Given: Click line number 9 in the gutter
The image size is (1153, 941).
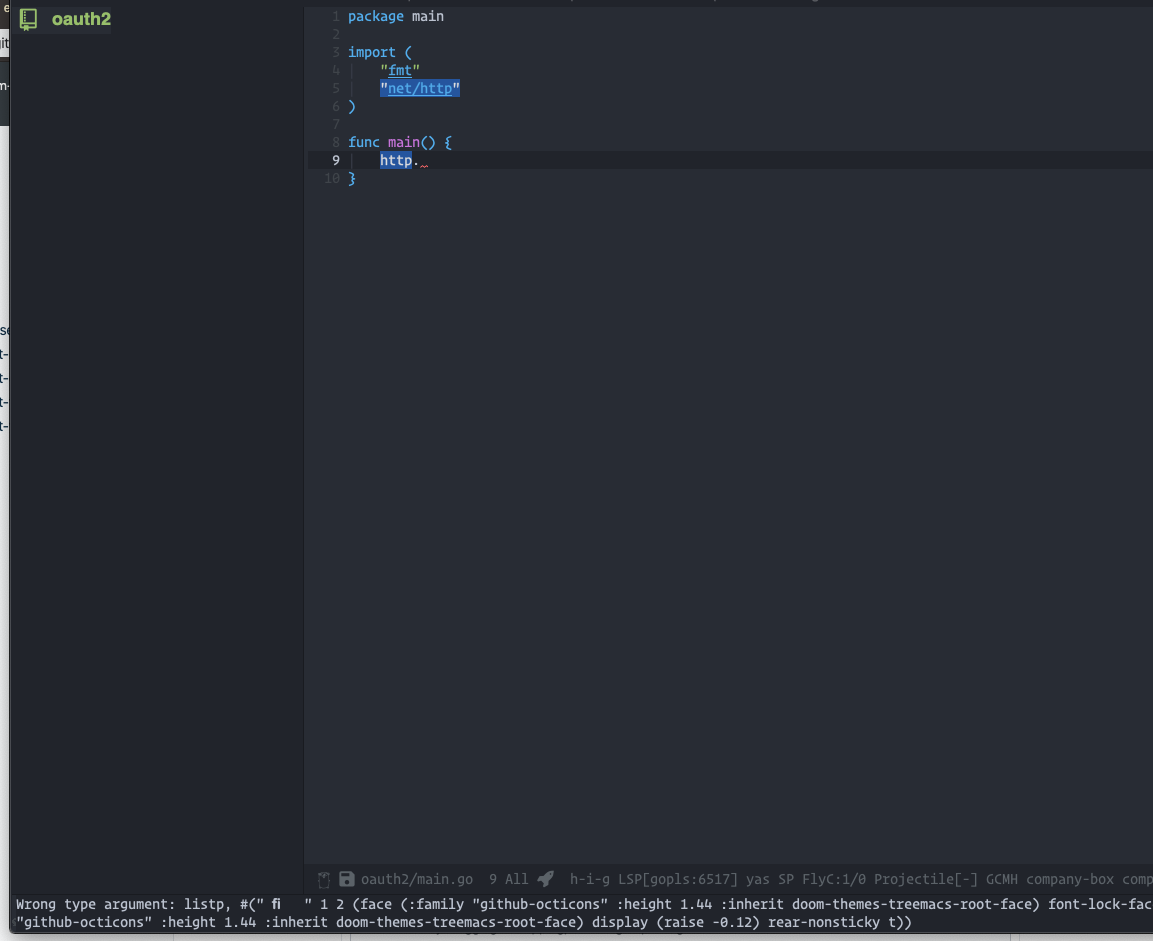Looking at the screenshot, I should [x=335, y=160].
